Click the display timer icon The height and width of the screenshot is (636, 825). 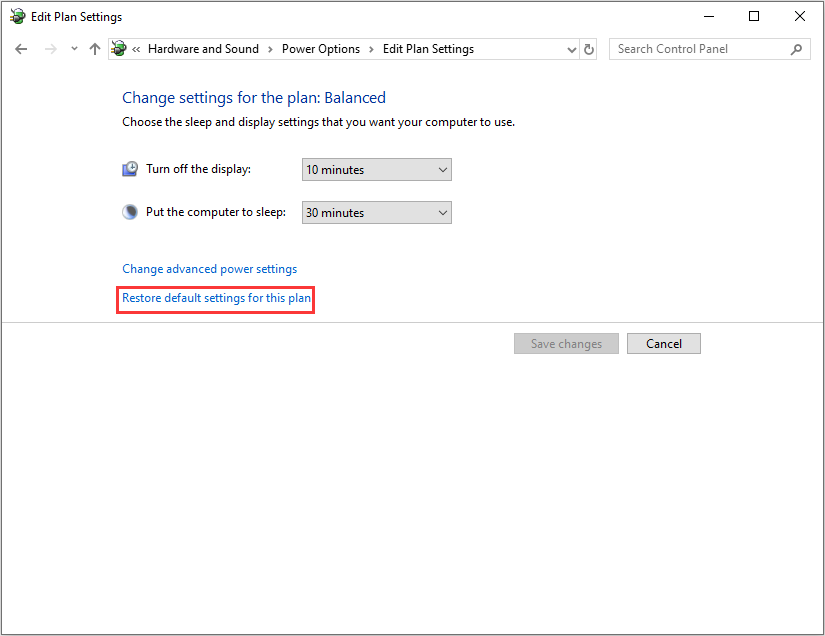tap(130, 169)
